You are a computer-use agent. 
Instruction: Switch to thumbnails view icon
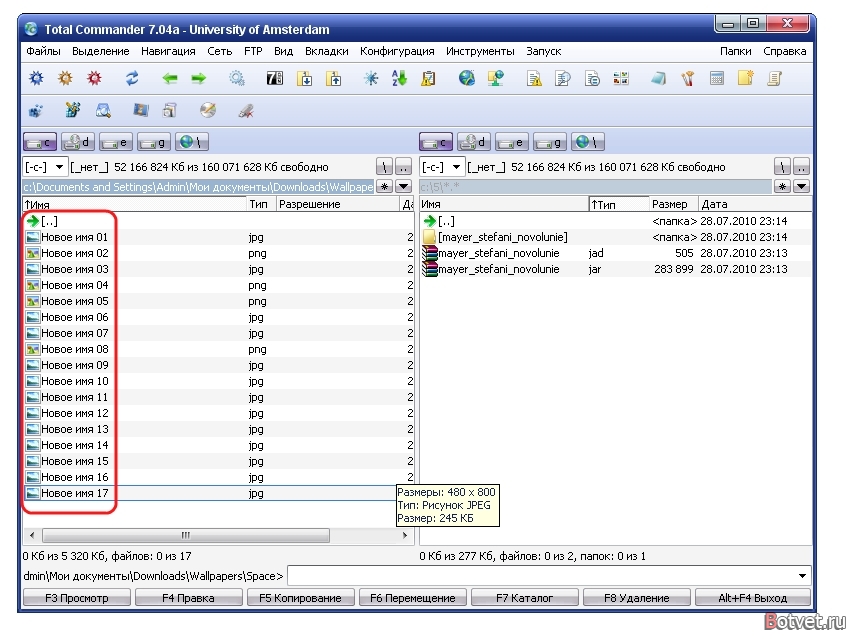point(621,78)
